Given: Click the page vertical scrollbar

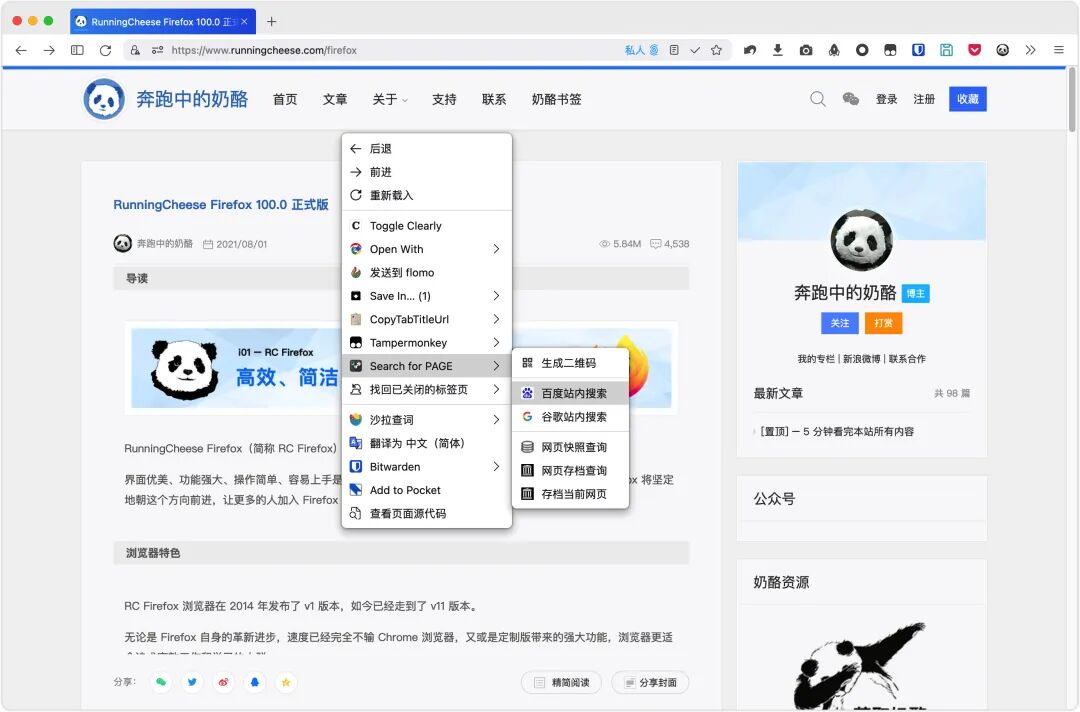Looking at the screenshot, I should tap(1072, 100).
